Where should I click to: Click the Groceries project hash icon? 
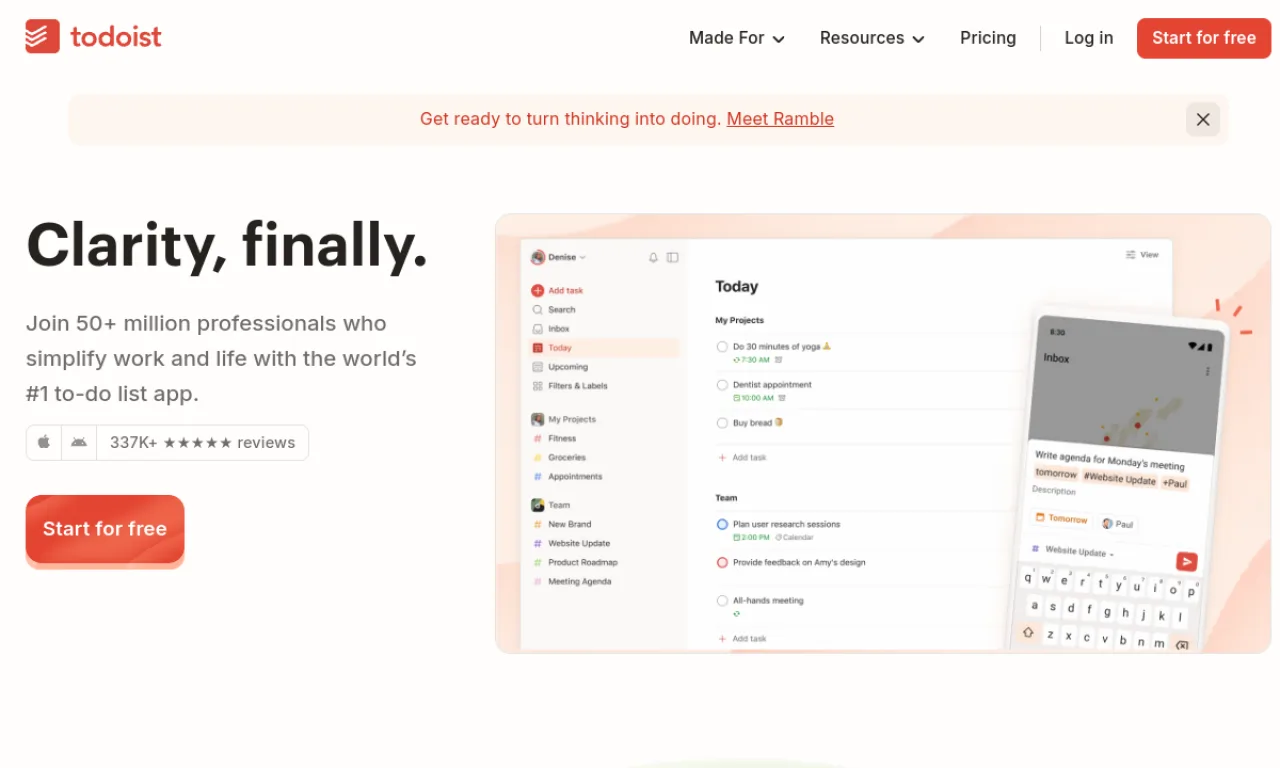(538, 457)
